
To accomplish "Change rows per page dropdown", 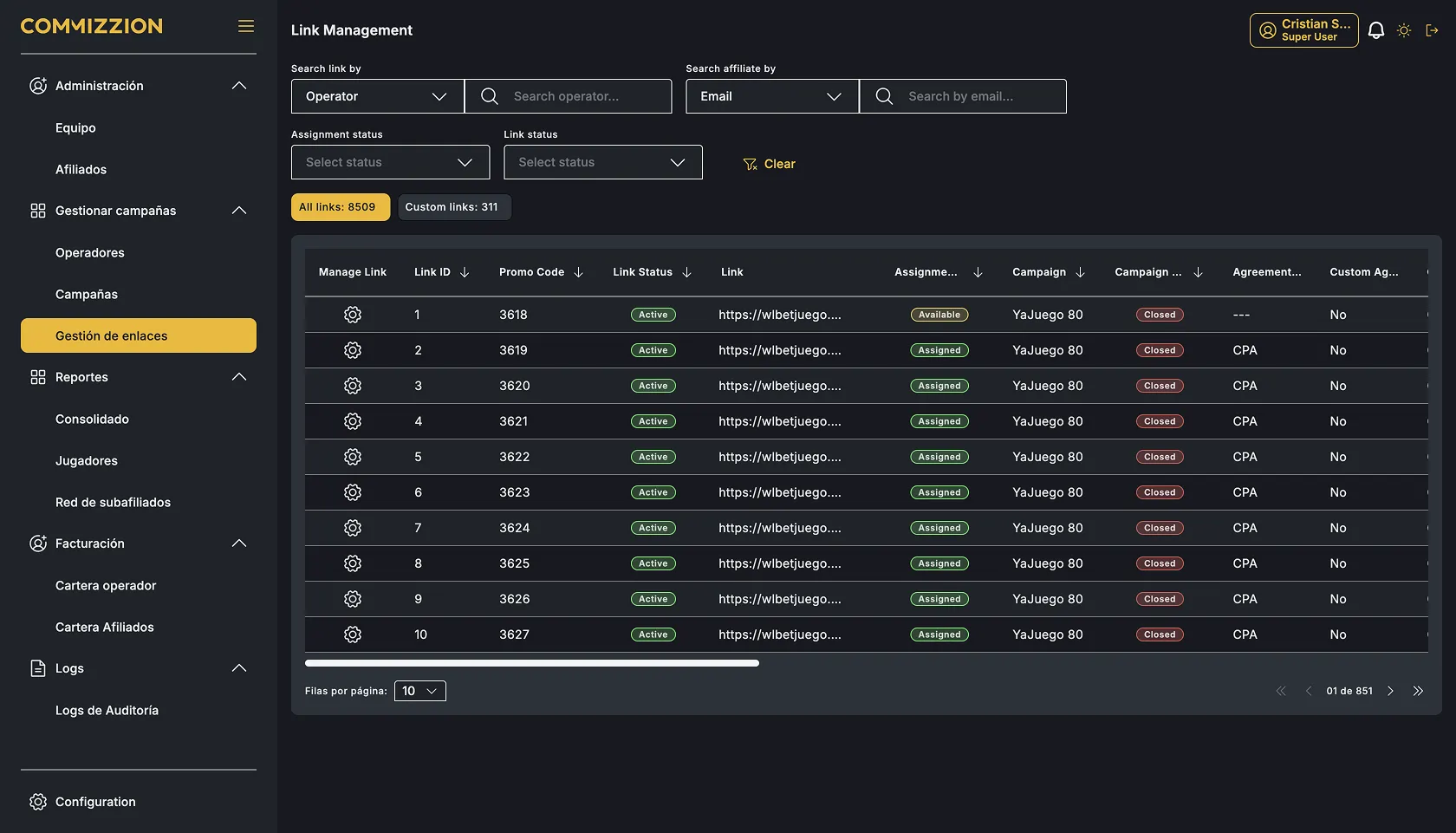I will pyautogui.click(x=420, y=691).
